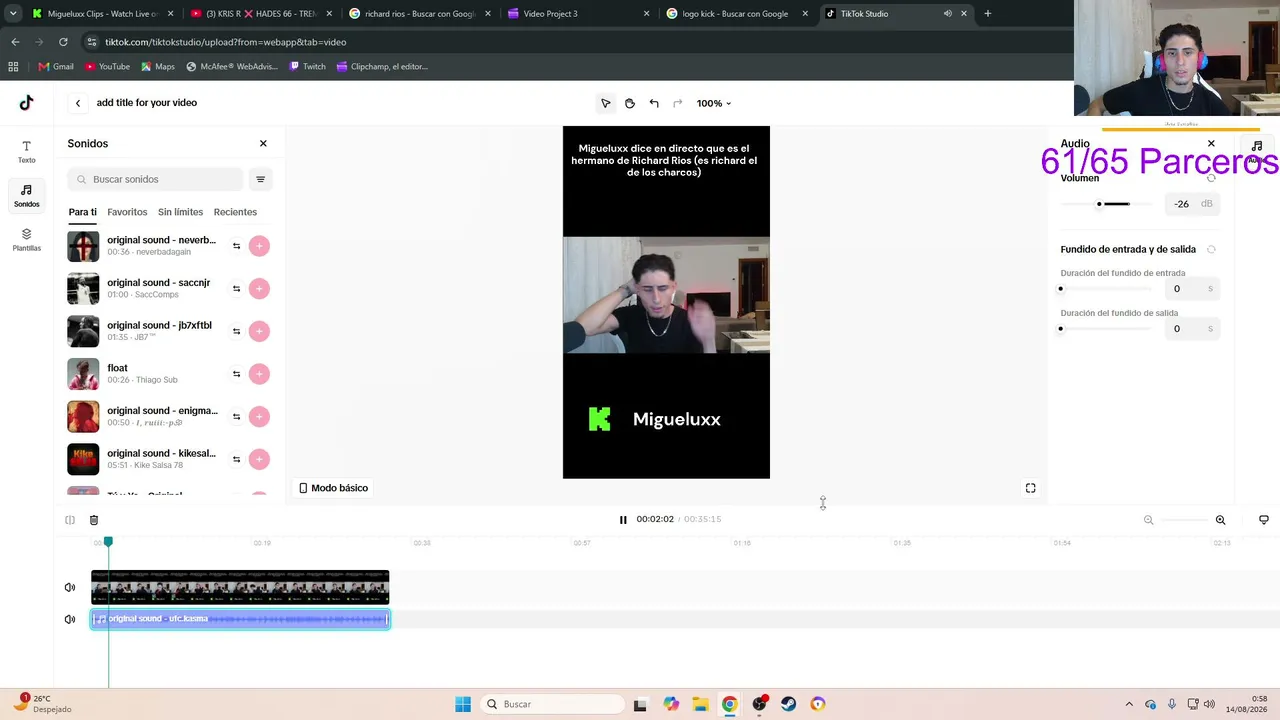Replace audio with 'original sound - jb7xftbl'
The image size is (1280, 720).
(236, 331)
